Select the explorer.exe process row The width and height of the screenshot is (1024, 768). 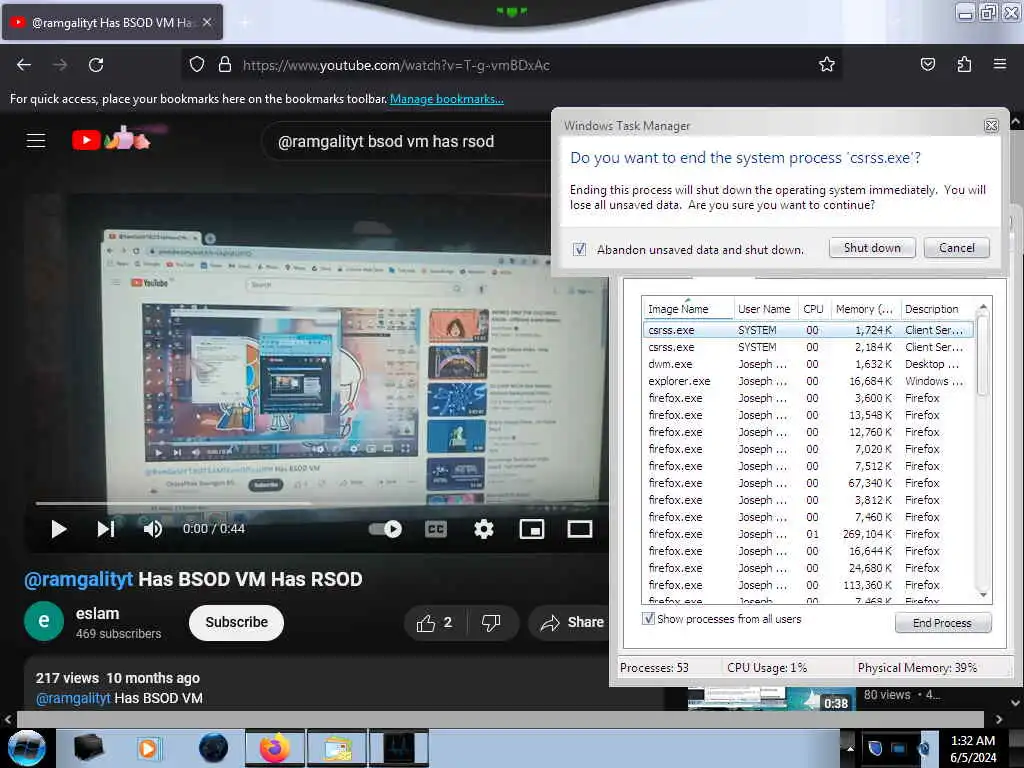point(808,381)
